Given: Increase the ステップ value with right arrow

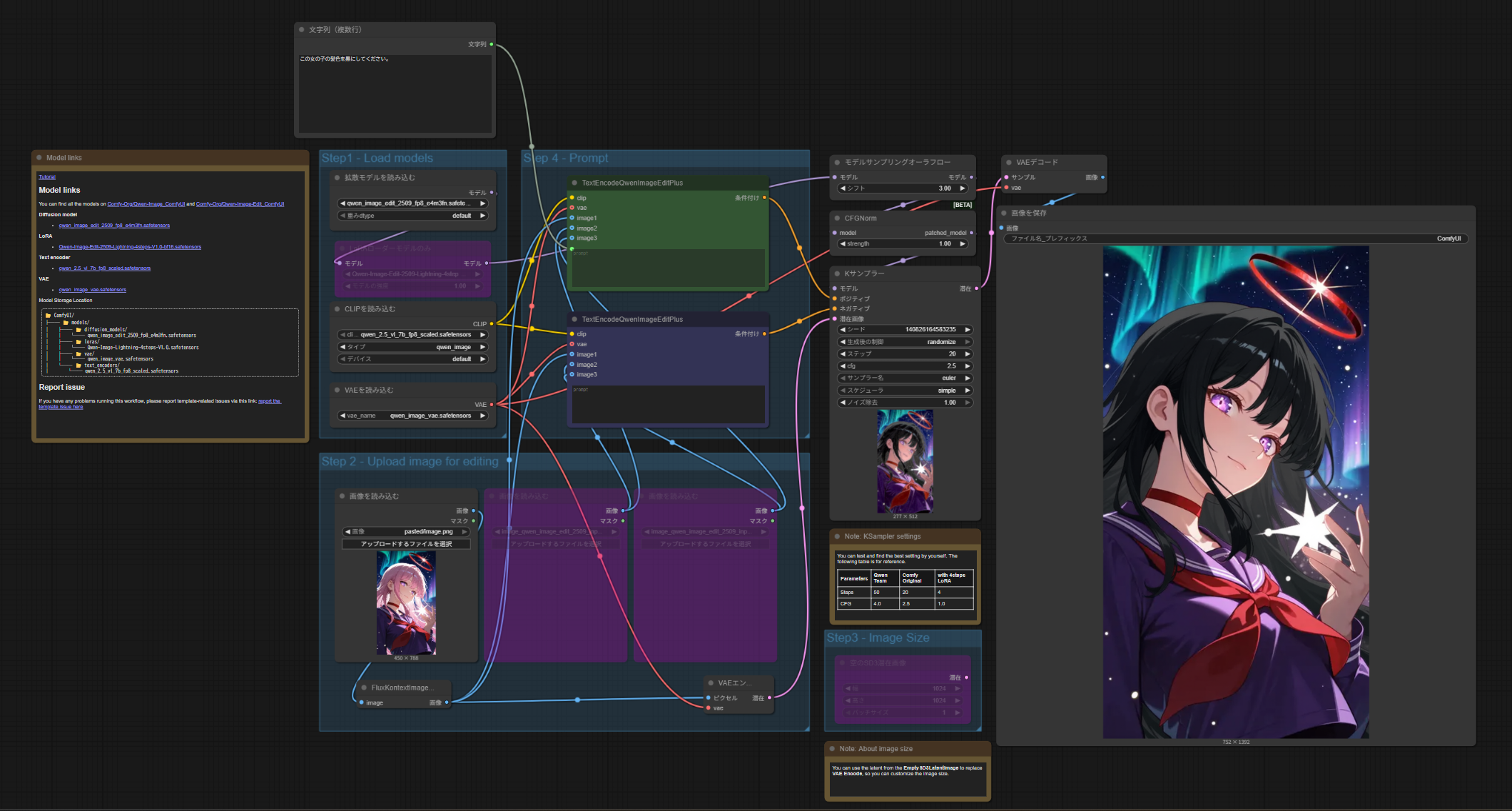Looking at the screenshot, I should (x=968, y=354).
